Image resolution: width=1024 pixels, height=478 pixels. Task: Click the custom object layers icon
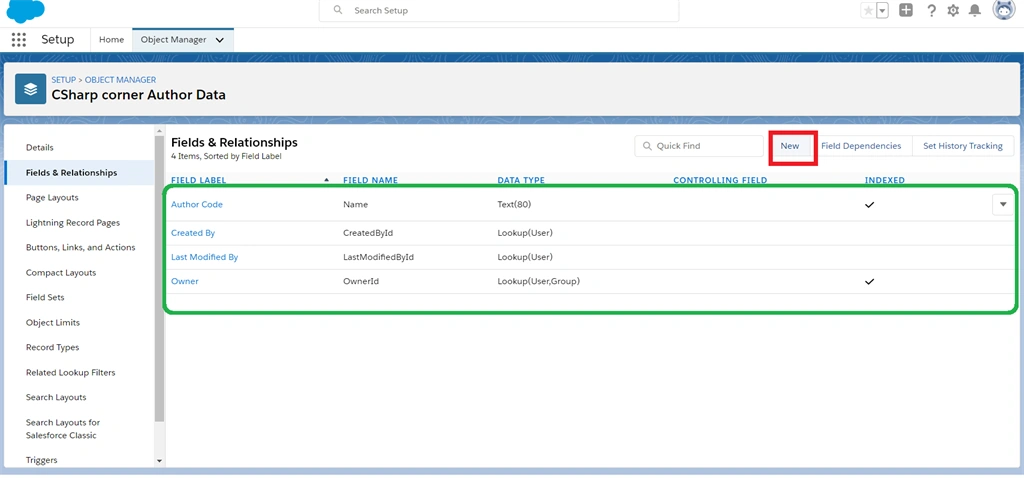(x=30, y=89)
